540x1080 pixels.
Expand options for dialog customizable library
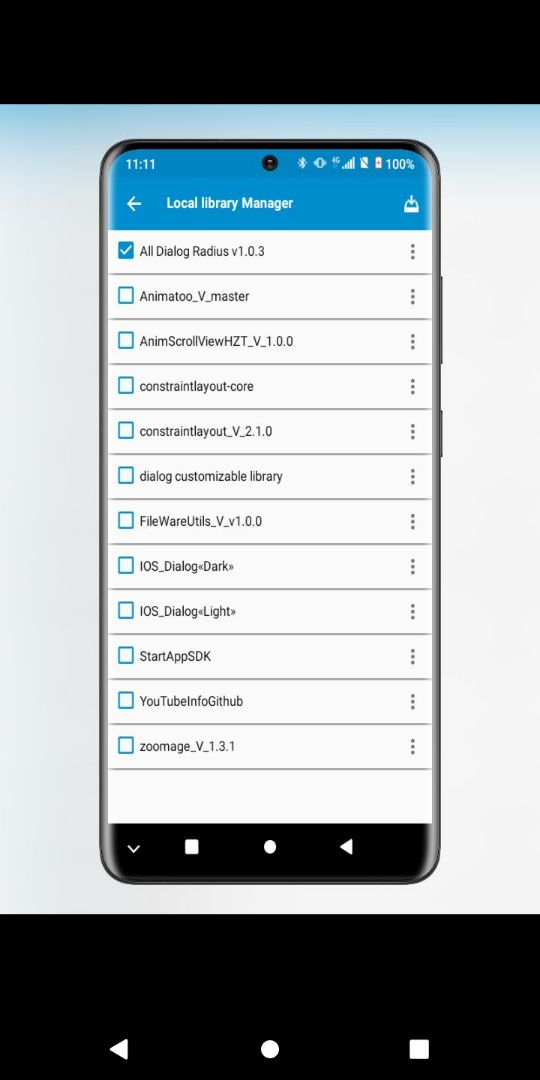(x=413, y=476)
